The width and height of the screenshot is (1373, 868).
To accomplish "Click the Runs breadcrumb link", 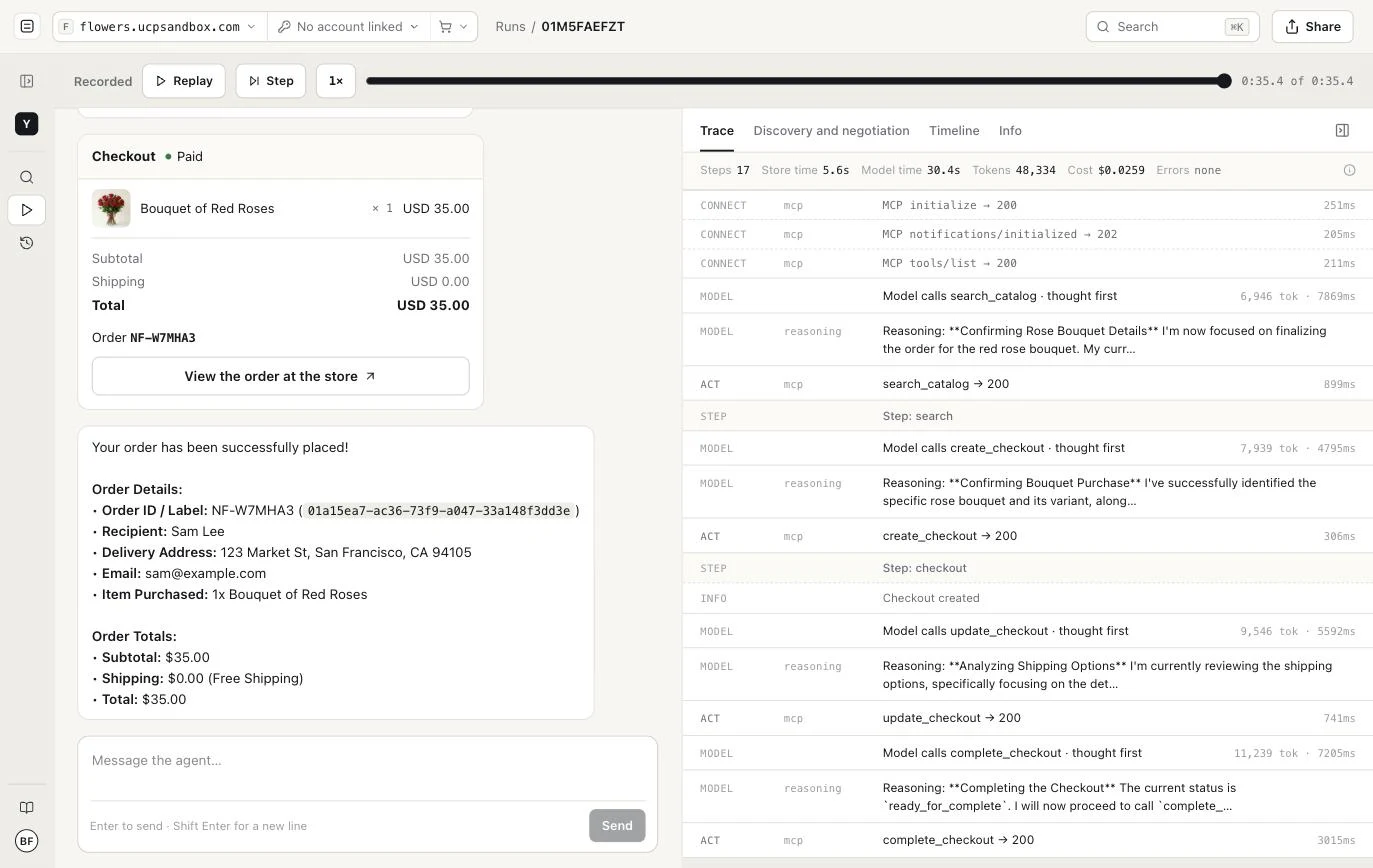I will [x=510, y=27].
